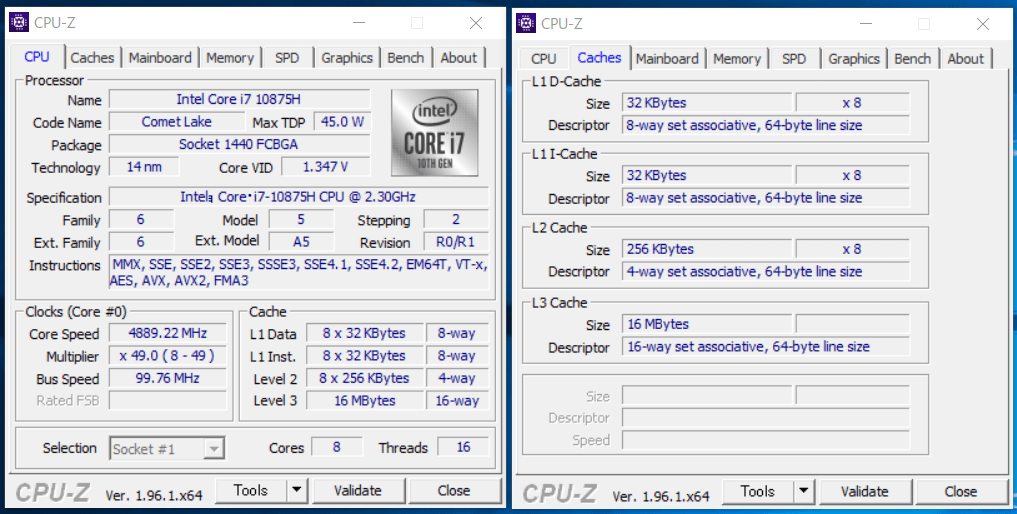Click the Bus Speed value 99.76 MHz
This screenshot has width=1017, height=514.
tap(167, 378)
